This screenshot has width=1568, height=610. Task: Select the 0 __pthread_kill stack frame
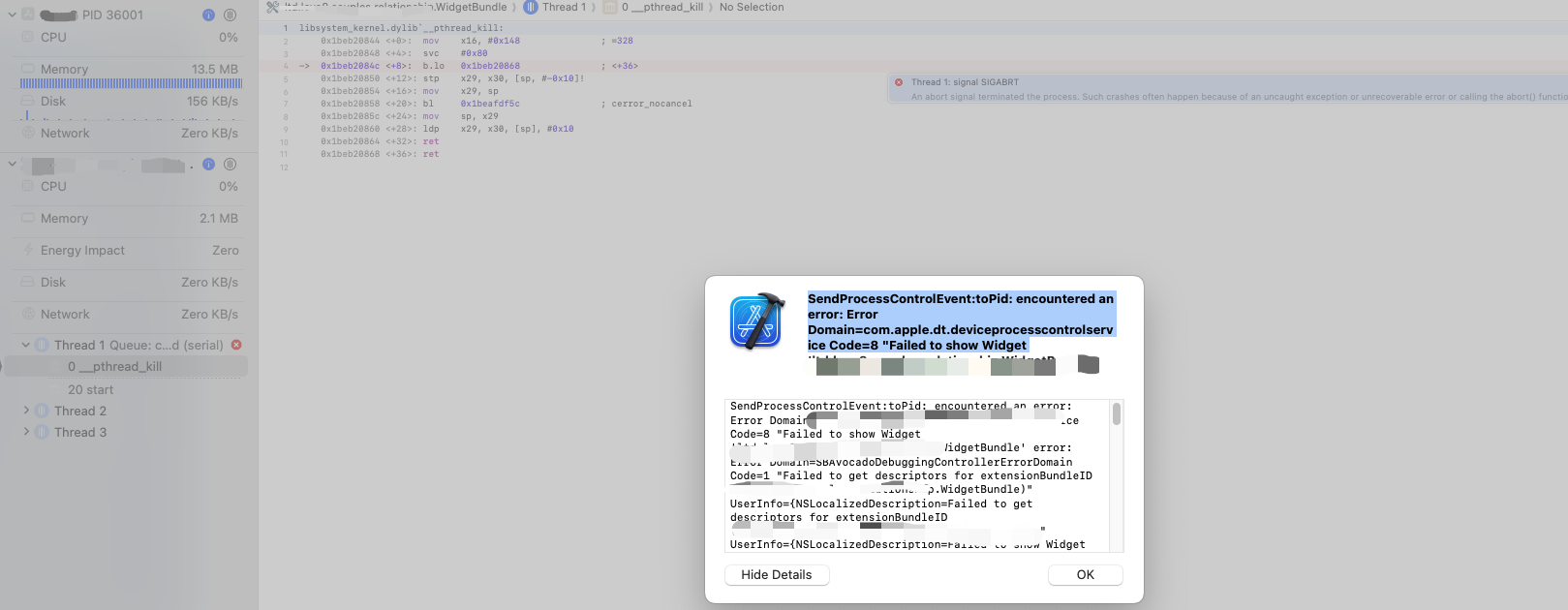coord(126,367)
